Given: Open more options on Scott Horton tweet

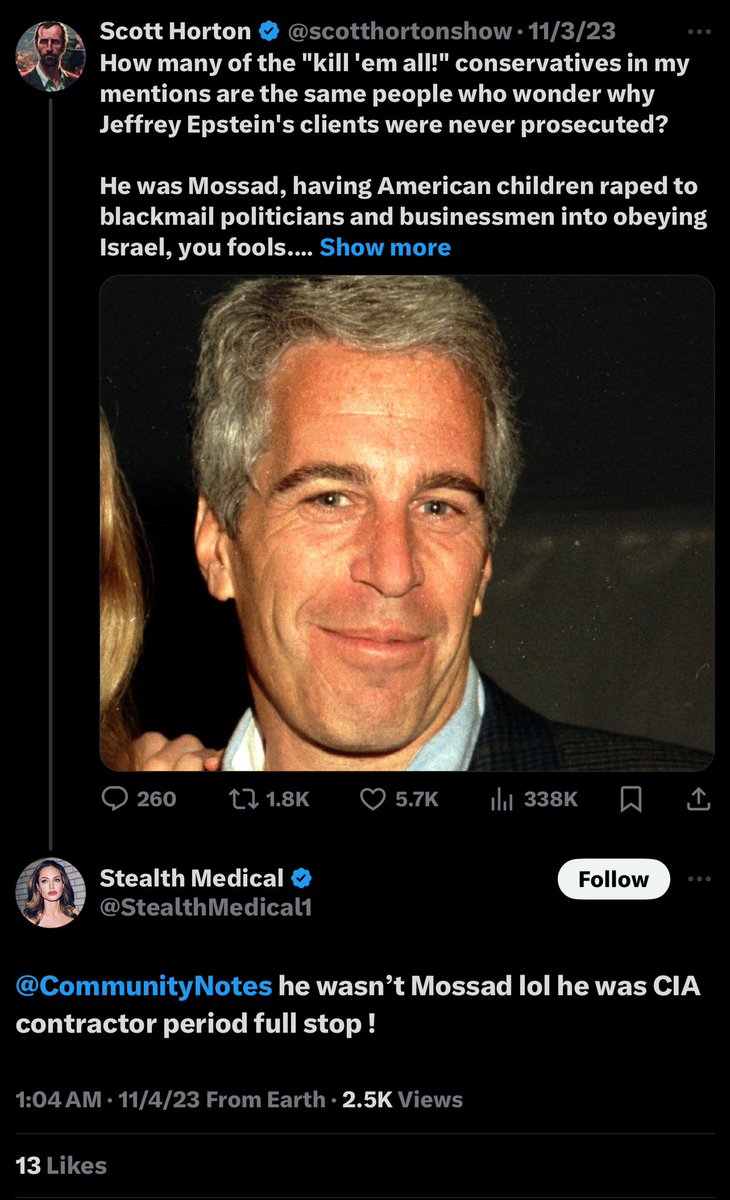Looking at the screenshot, I should pyautogui.click(x=699, y=31).
